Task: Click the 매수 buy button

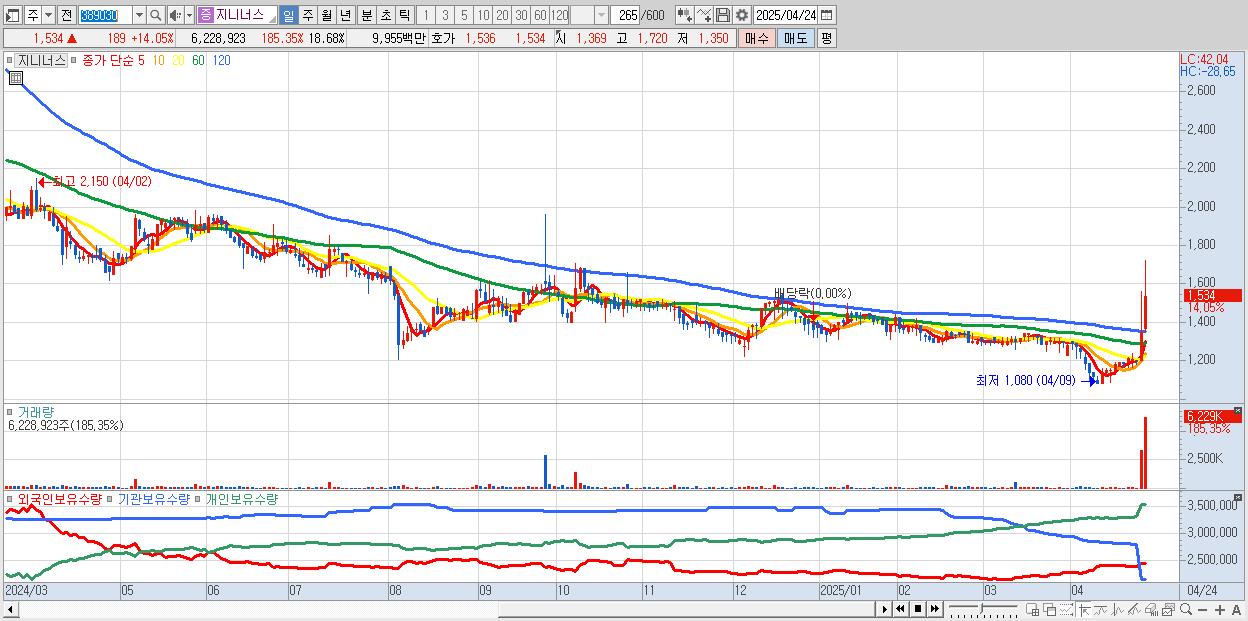Action: coord(756,38)
